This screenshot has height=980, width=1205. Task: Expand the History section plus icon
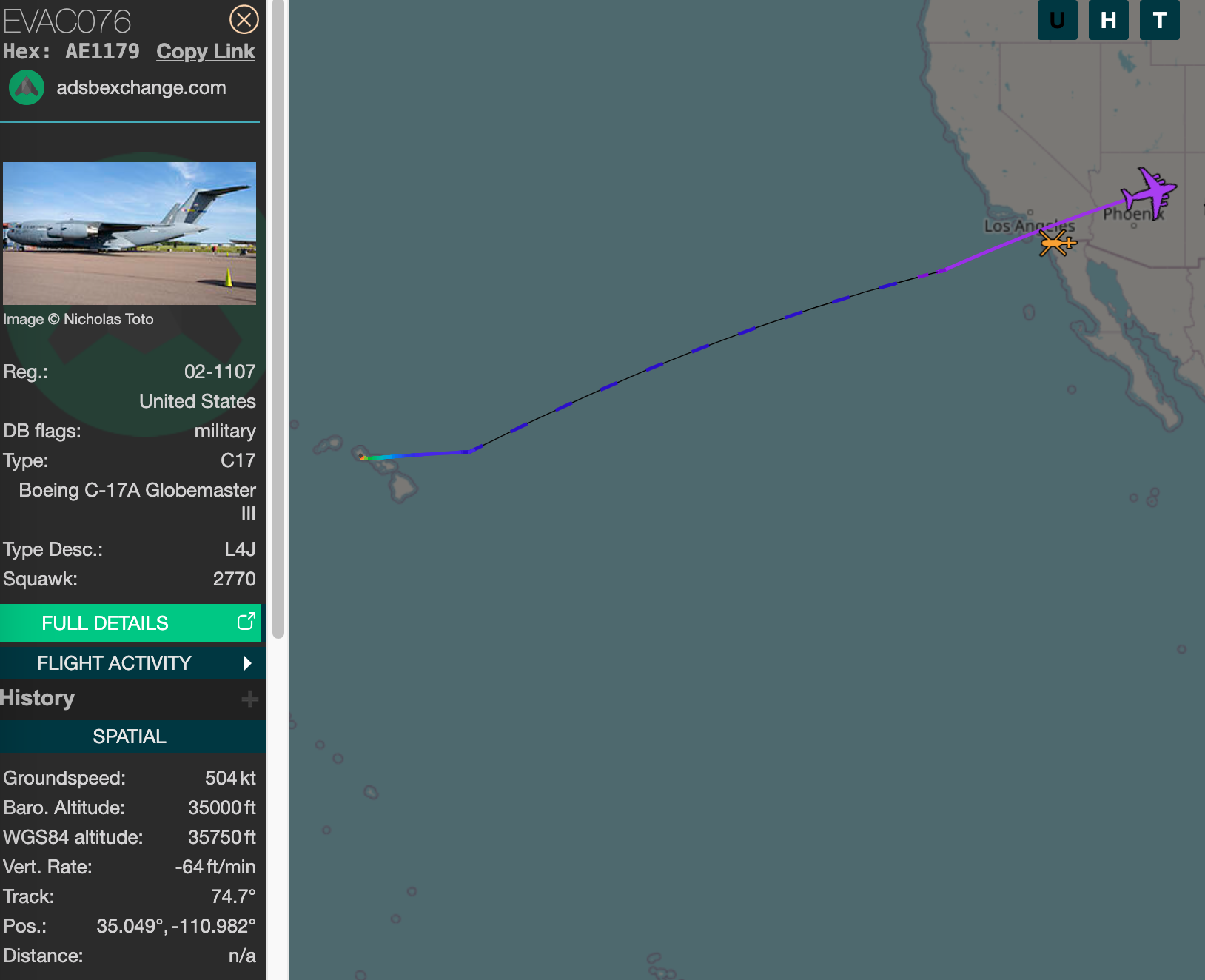[x=249, y=699]
